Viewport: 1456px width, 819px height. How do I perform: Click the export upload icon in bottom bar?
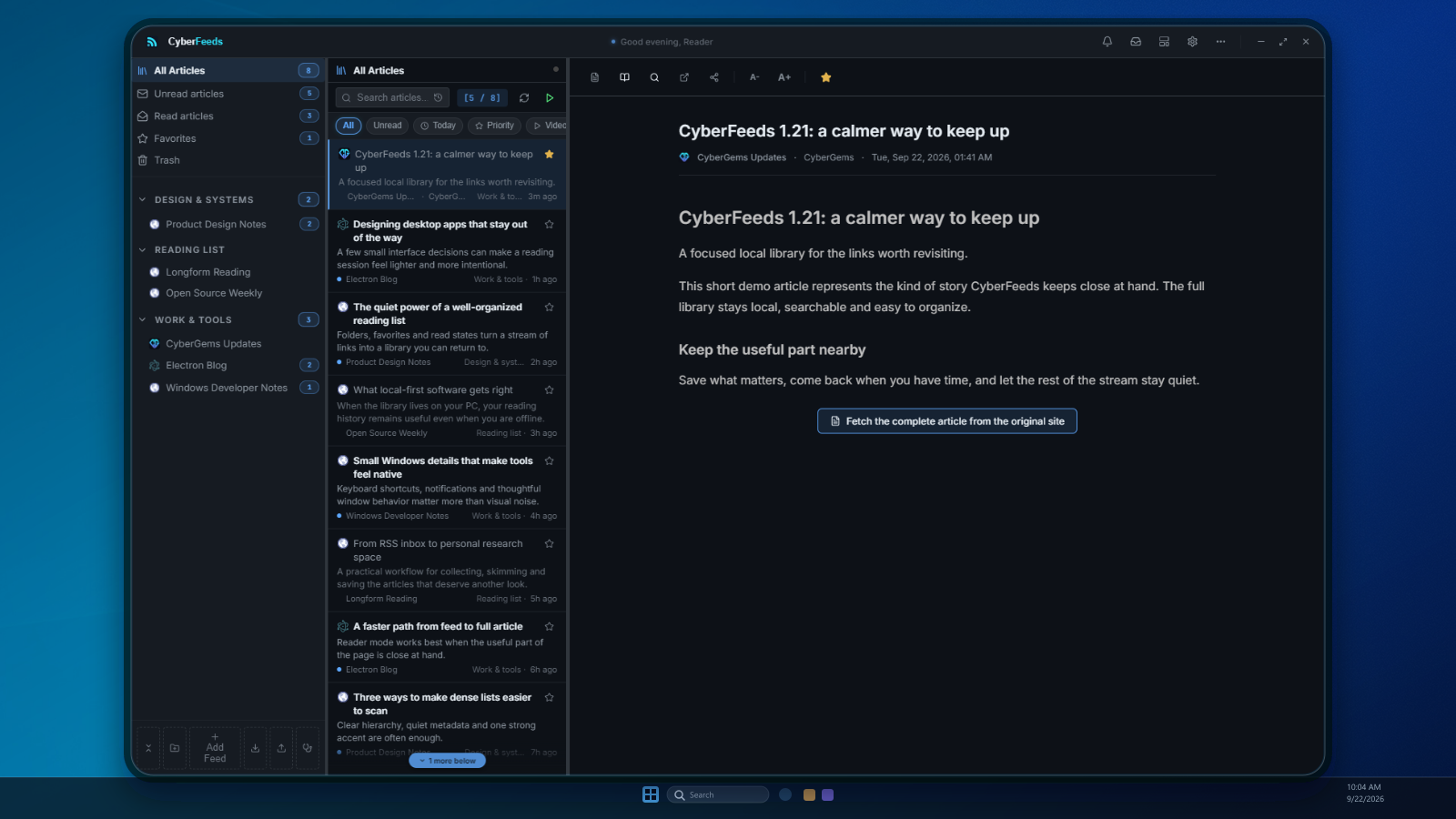coord(281,748)
